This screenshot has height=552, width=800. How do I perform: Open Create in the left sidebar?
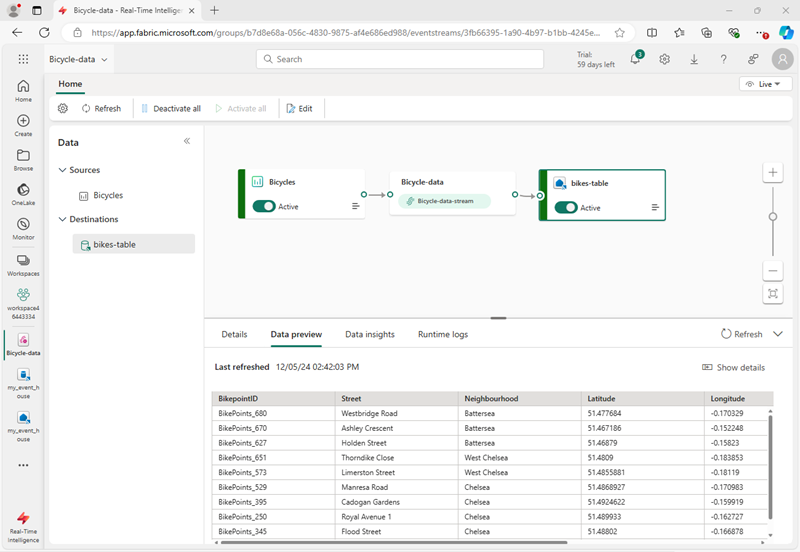23,126
